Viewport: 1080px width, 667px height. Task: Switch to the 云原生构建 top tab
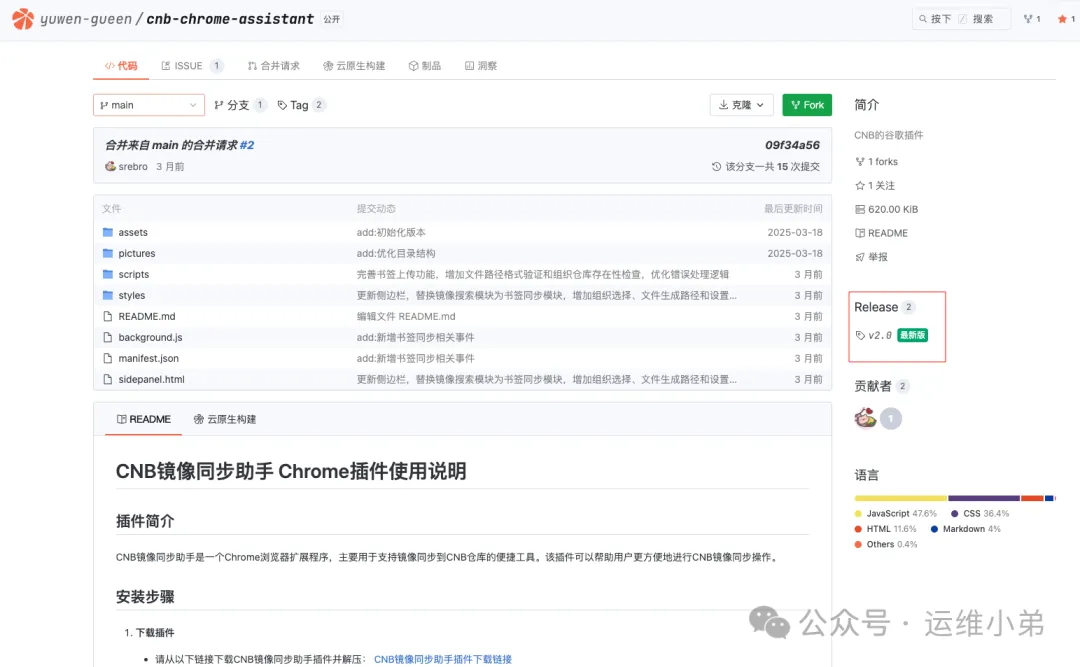[x=354, y=65]
